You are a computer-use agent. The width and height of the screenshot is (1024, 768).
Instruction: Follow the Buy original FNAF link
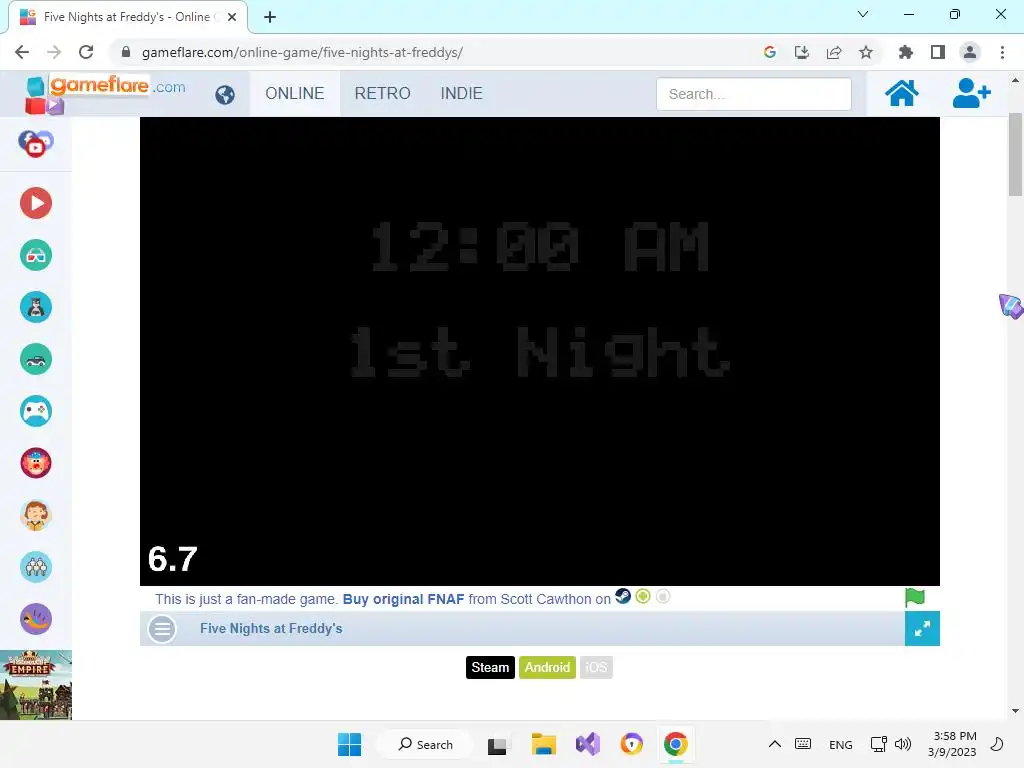(404, 600)
